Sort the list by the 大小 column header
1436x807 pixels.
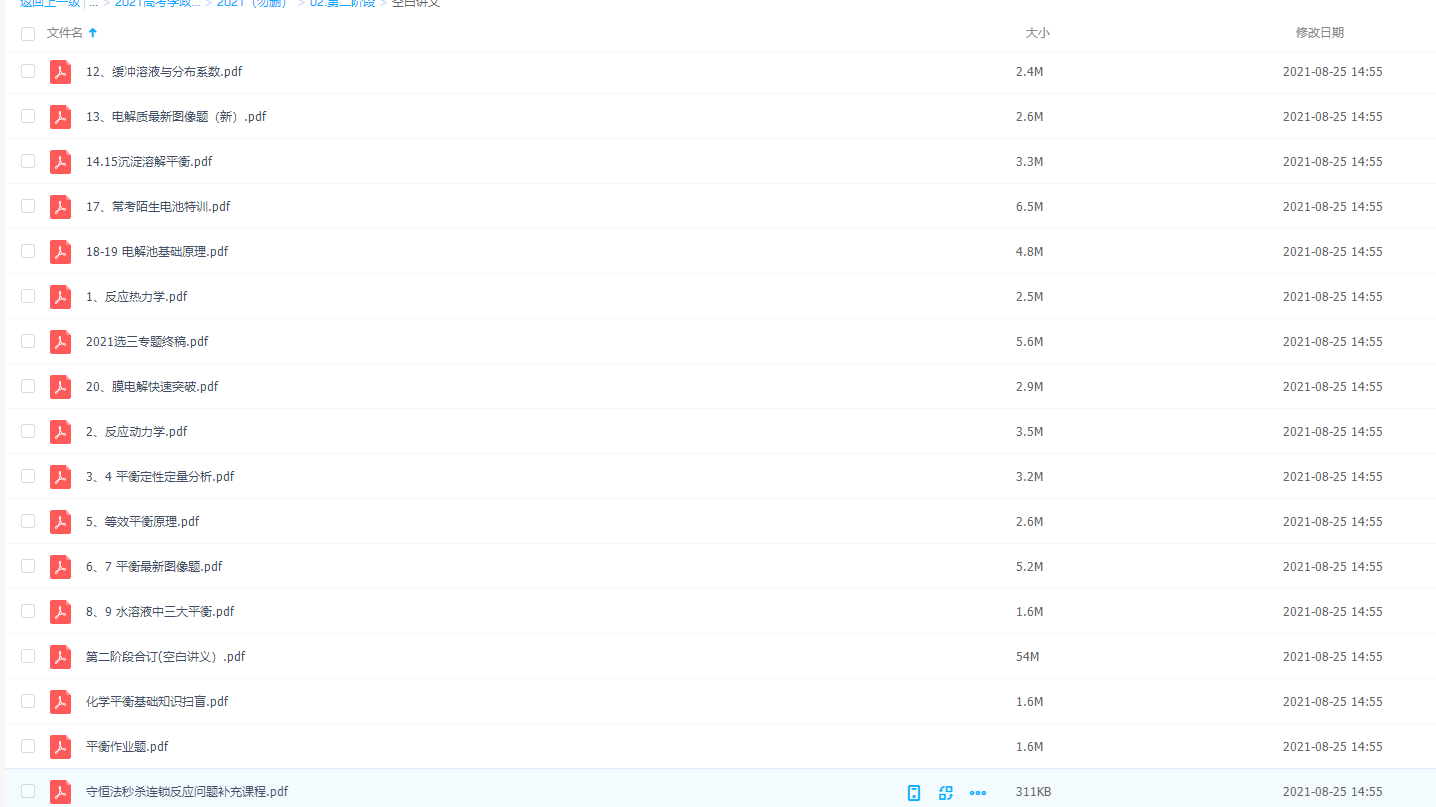coord(1037,33)
